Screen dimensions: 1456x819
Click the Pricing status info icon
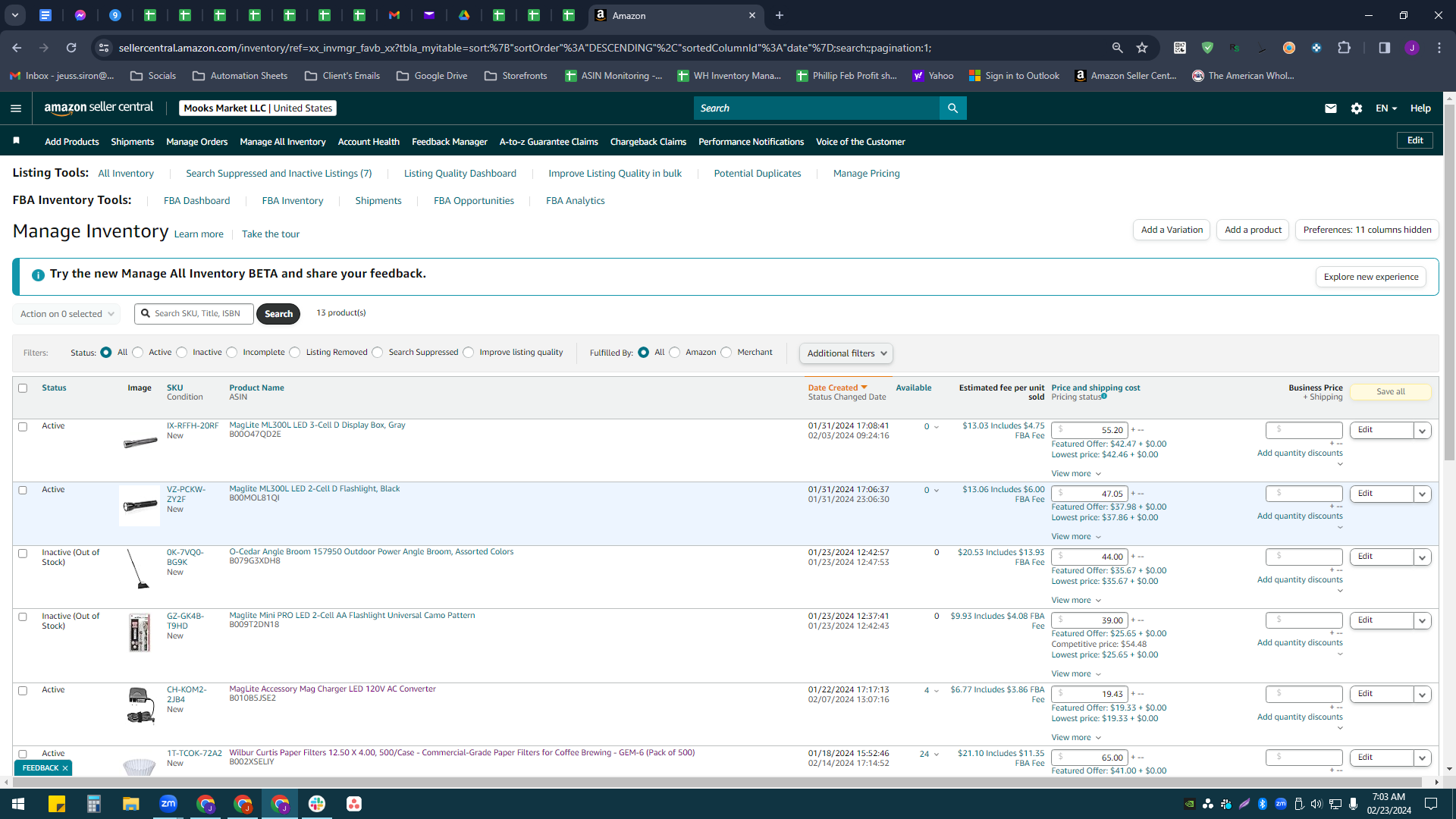pos(1104,396)
